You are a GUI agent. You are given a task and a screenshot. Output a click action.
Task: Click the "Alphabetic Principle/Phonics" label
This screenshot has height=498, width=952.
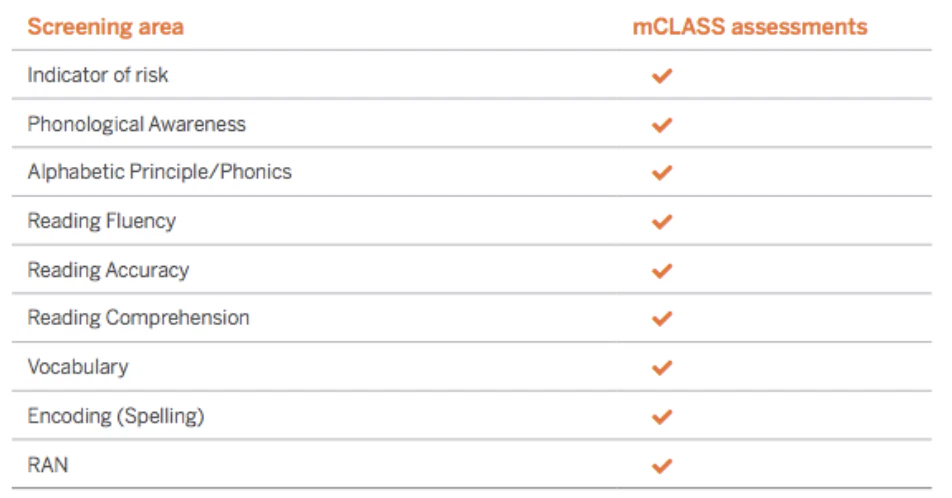click(159, 172)
